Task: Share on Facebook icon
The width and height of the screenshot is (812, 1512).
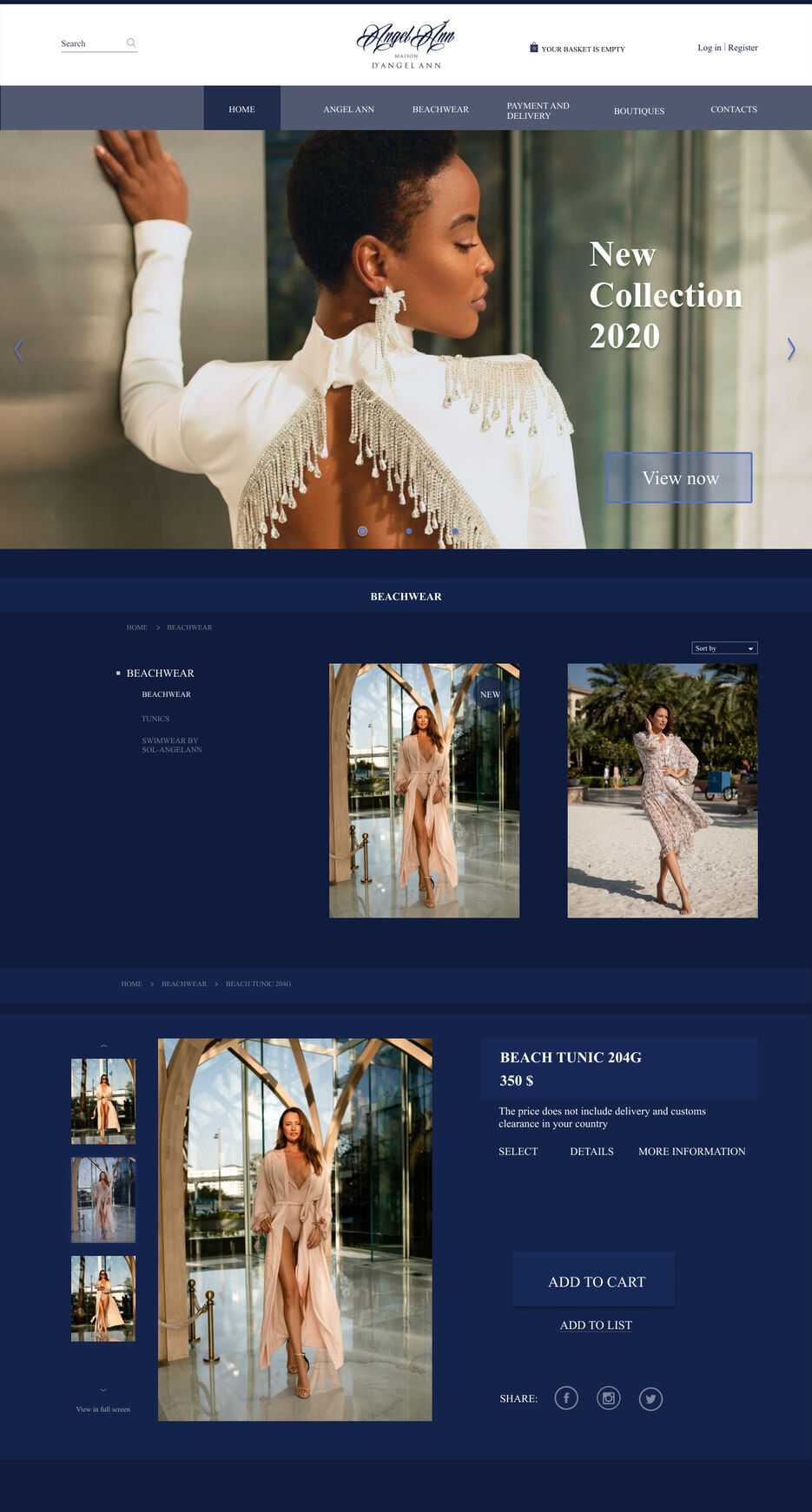Action: pos(566,1398)
